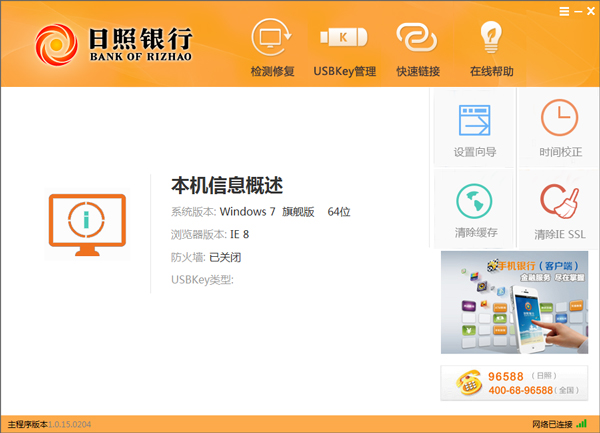The image size is (600, 433).
Task: Open the 检测修复 detection and repair tool
Action: (272, 42)
